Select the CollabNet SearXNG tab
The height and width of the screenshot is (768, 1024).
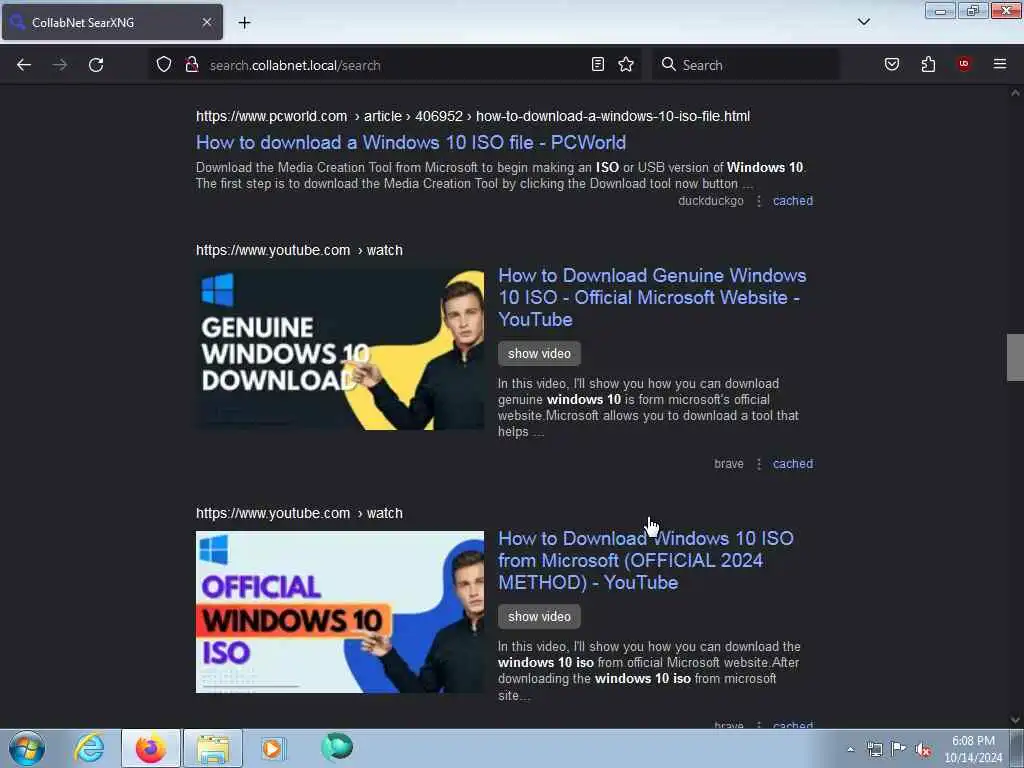coord(112,22)
